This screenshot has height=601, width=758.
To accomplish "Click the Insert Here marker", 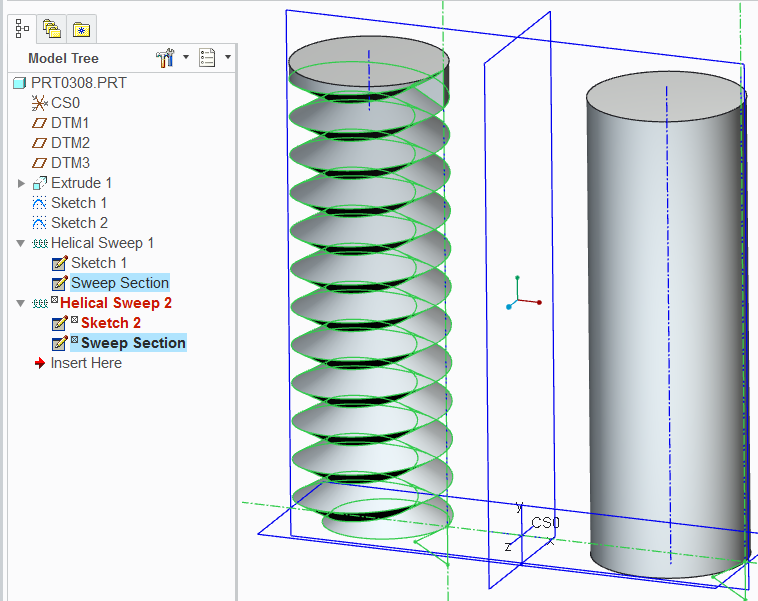I will click(x=86, y=363).
